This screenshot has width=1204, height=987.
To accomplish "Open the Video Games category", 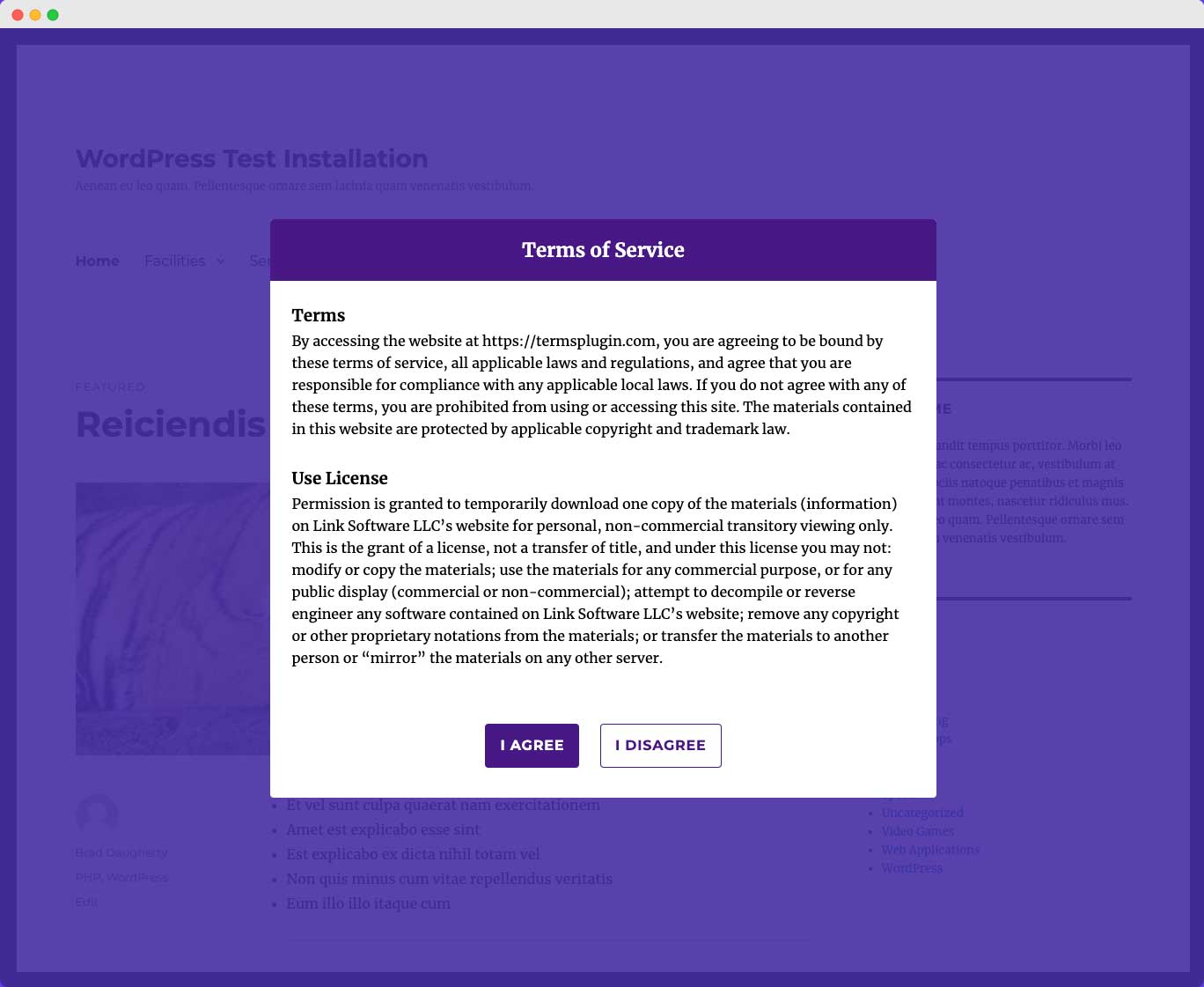I will (918, 831).
